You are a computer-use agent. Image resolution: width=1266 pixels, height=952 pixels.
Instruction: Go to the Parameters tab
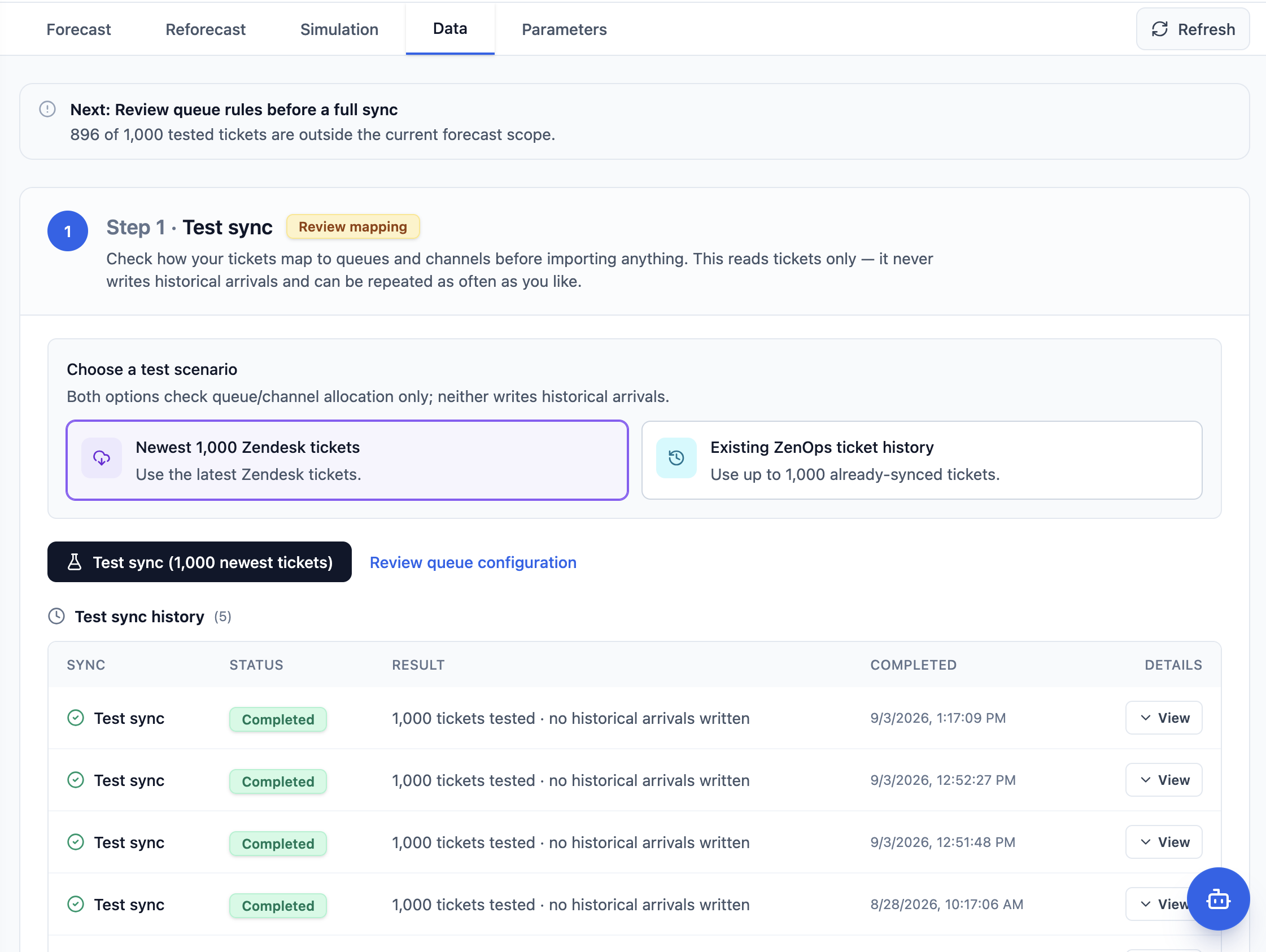(x=564, y=29)
